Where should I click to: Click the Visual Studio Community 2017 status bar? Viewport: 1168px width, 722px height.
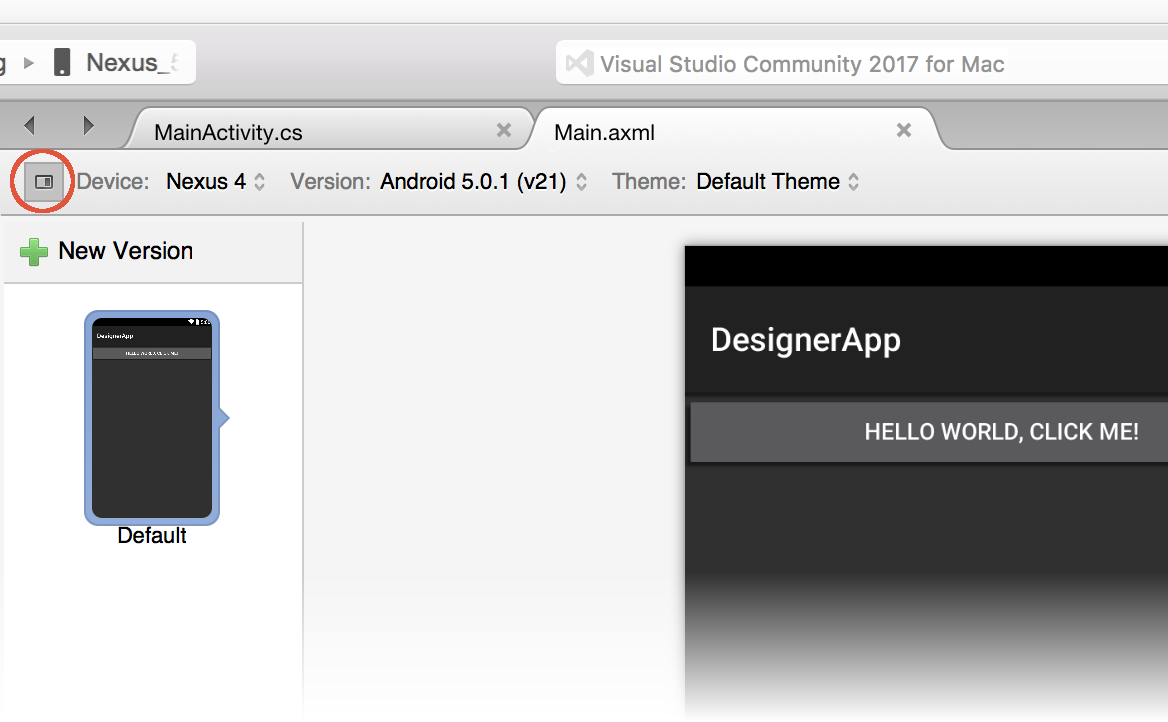click(862, 63)
